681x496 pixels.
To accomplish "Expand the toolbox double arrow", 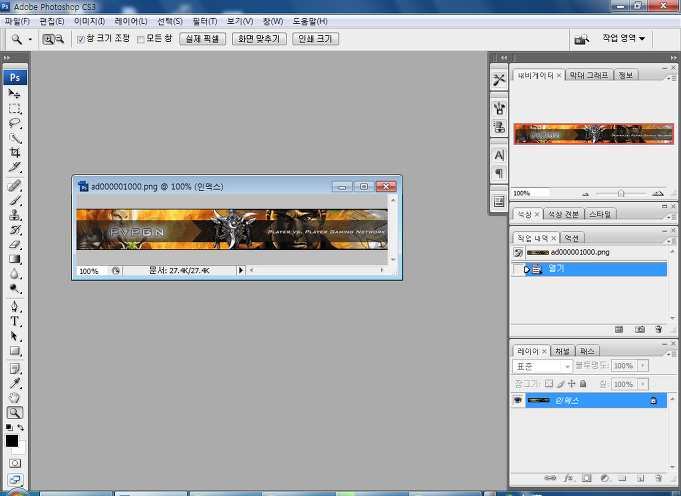I will (x=7, y=58).
